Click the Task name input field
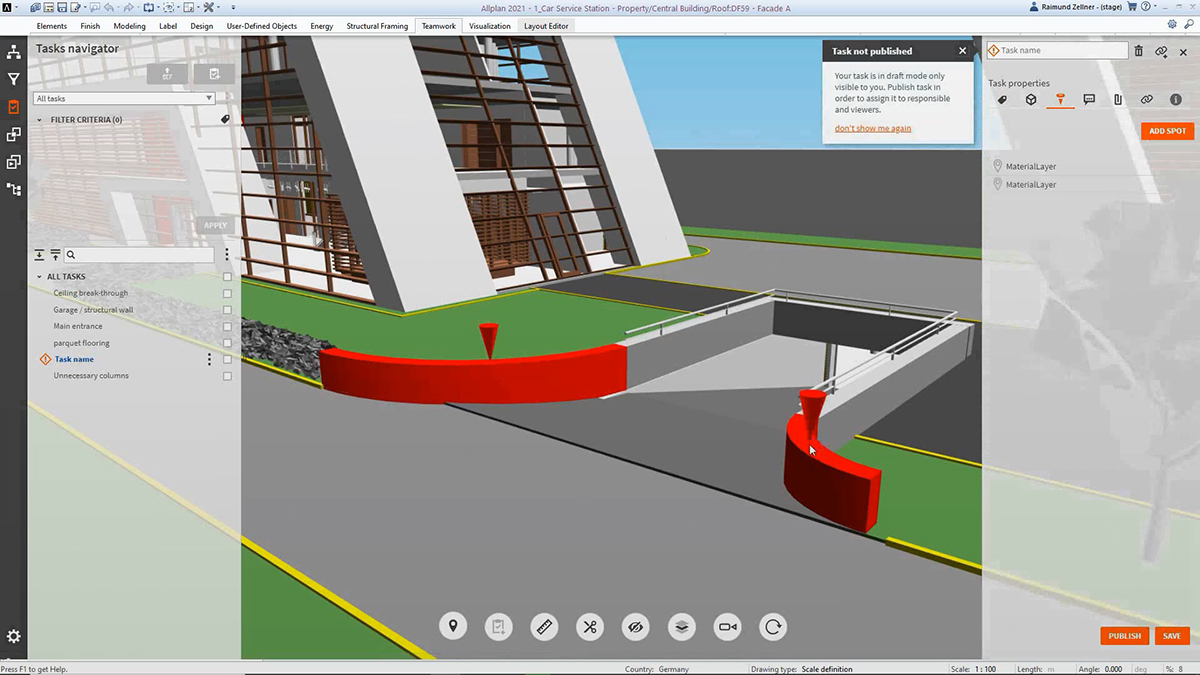This screenshot has width=1200, height=675. pos(1062,51)
